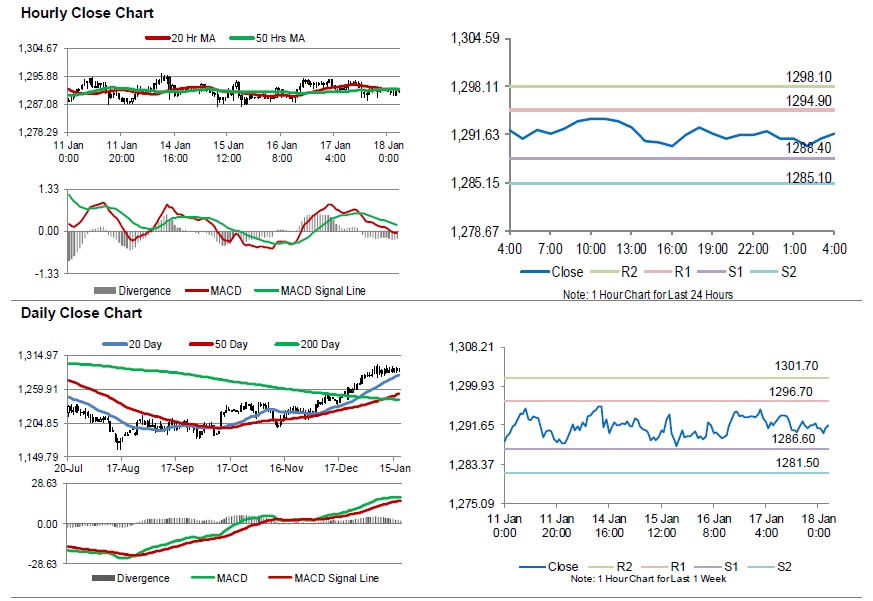Click the 1,259.91 axis value
873x601 pixels.
point(38,389)
